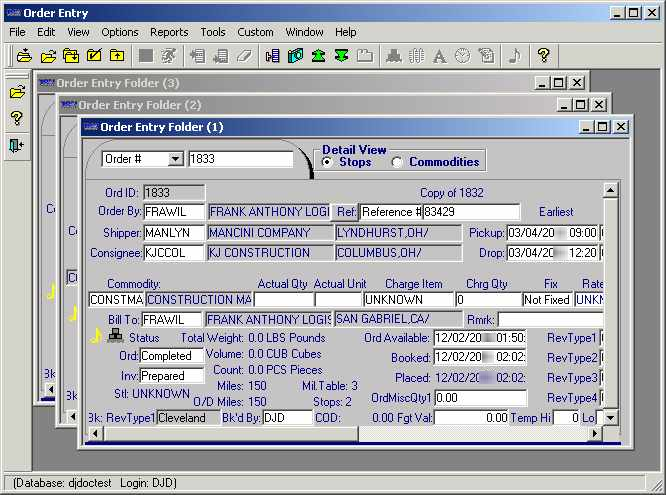
Task: Open the Tools menu
Action: (213, 32)
